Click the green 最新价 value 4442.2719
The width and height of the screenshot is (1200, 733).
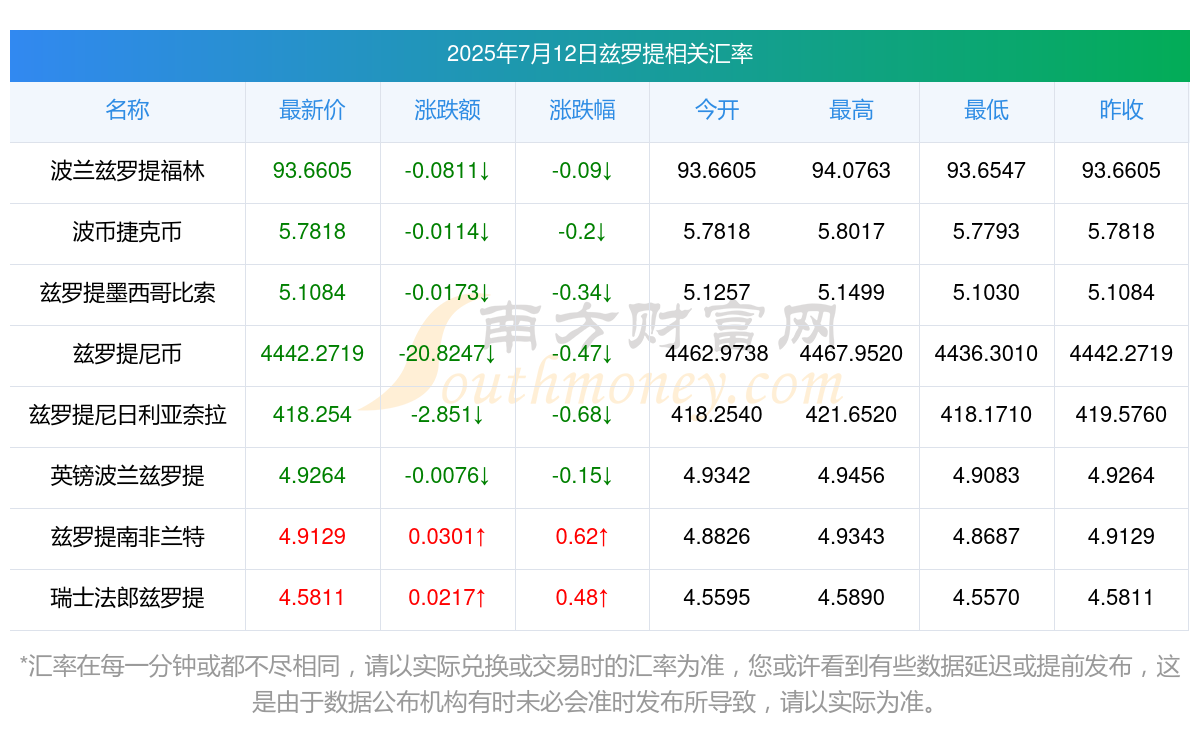click(312, 354)
